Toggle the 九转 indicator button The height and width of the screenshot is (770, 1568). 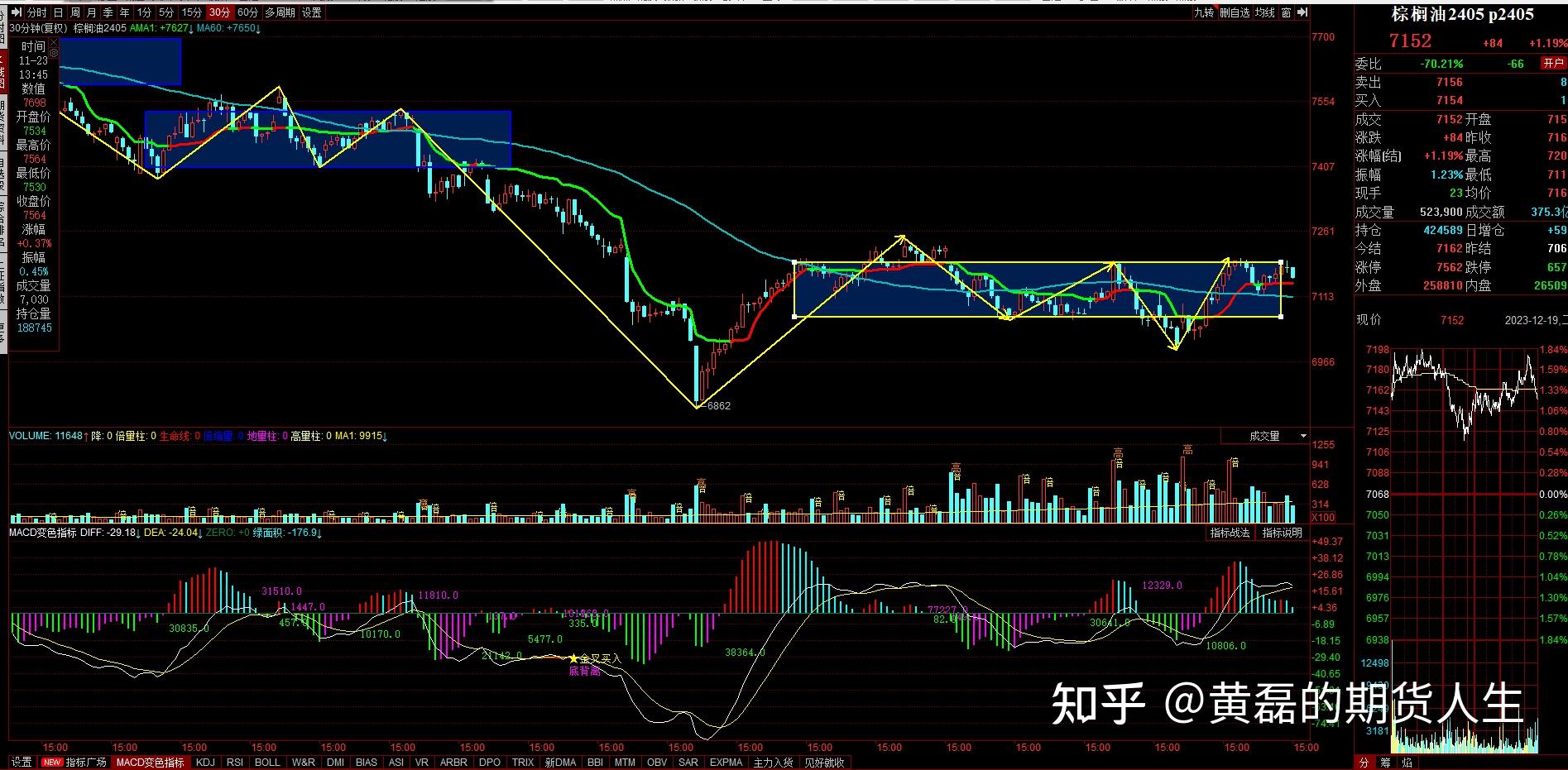(x=1204, y=12)
